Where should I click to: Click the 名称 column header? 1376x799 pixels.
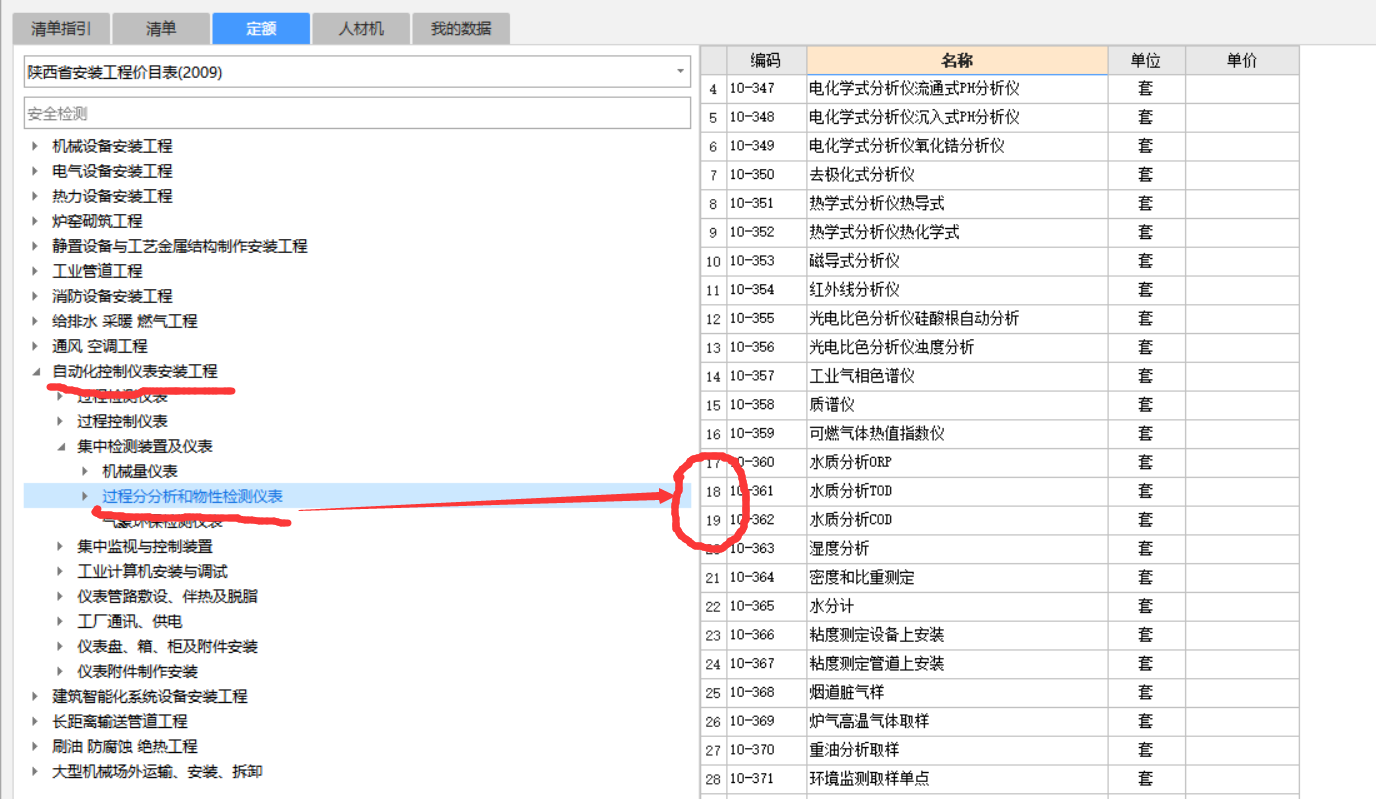pyautogui.click(x=957, y=60)
